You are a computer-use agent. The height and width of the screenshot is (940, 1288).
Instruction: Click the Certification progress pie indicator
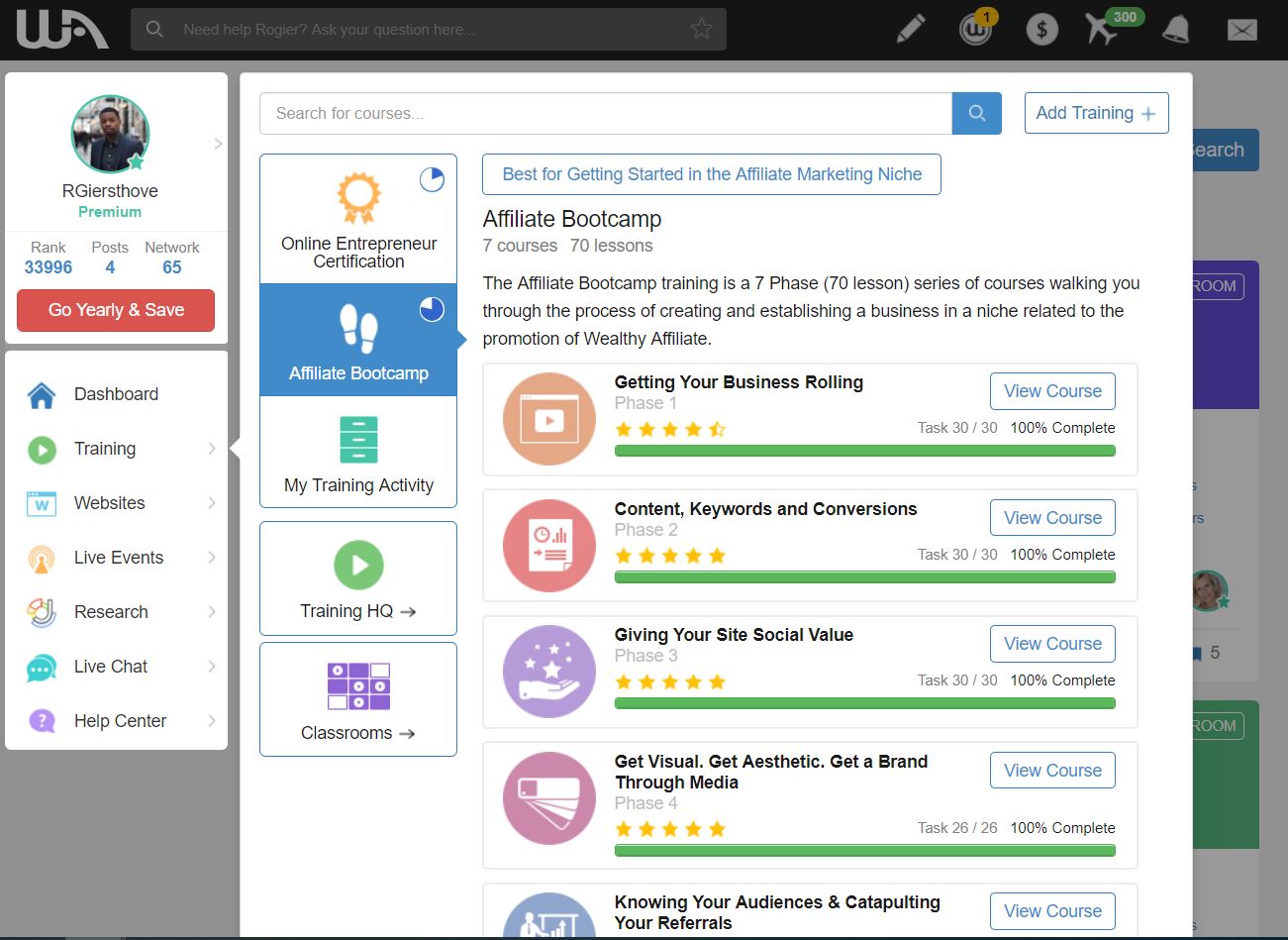point(432,179)
